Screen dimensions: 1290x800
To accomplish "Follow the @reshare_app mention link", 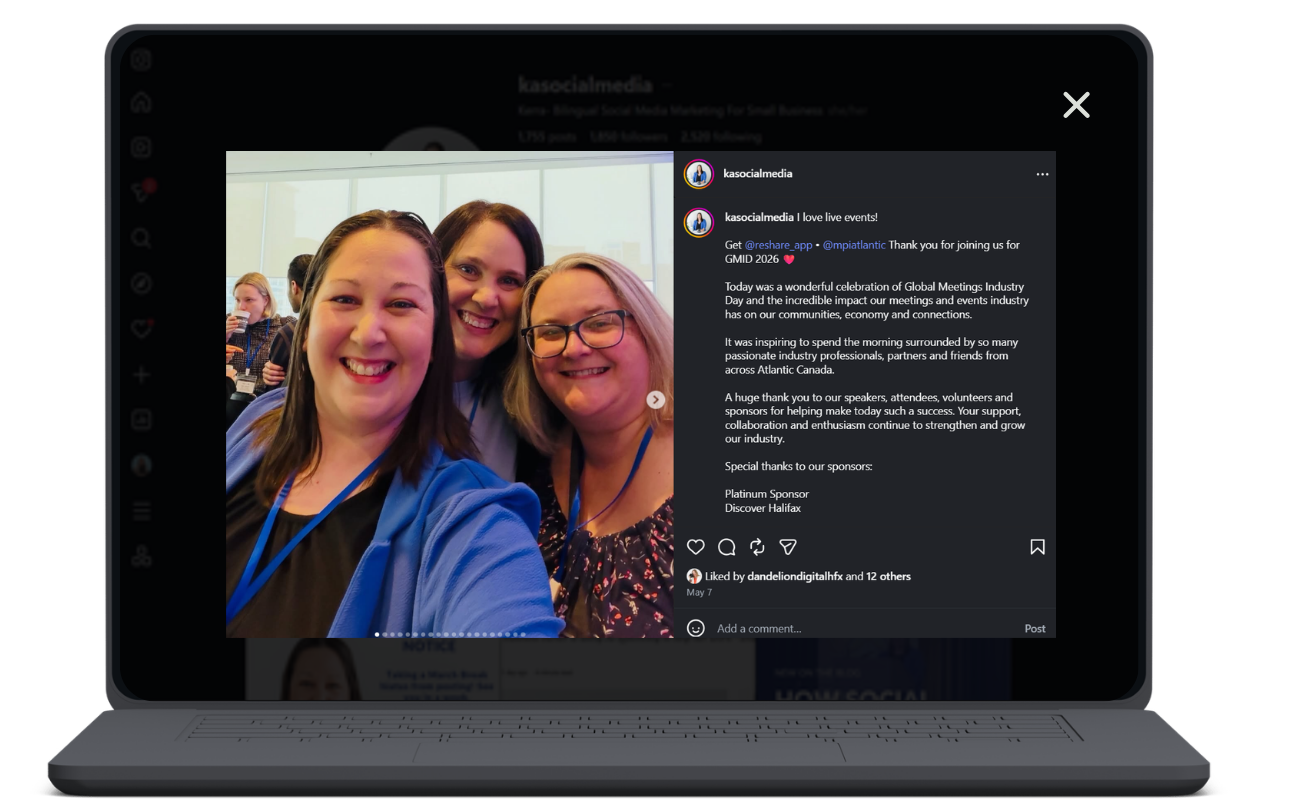I will click(x=778, y=245).
